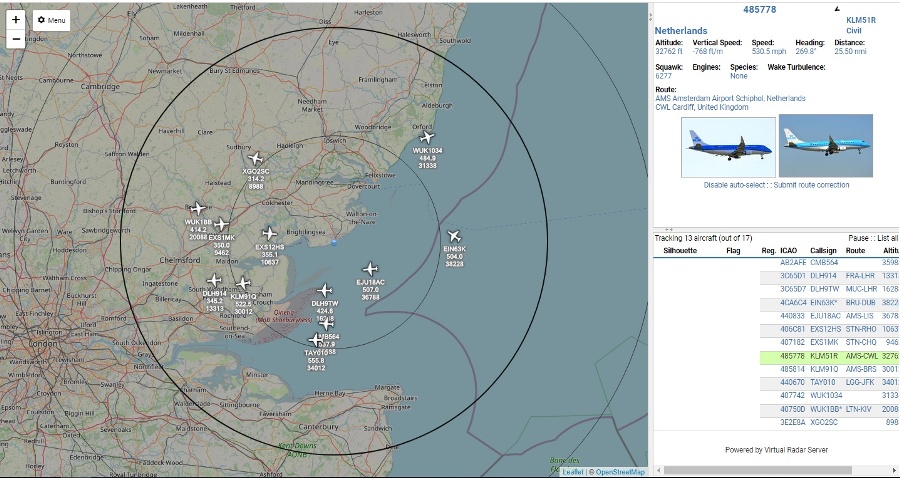Zoom in on the map

[16, 20]
